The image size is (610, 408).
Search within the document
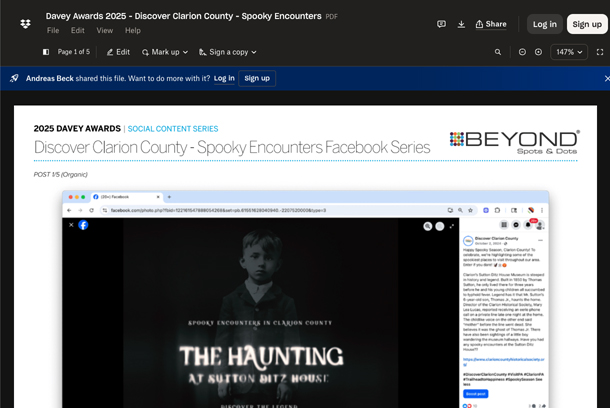(x=498, y=52)
